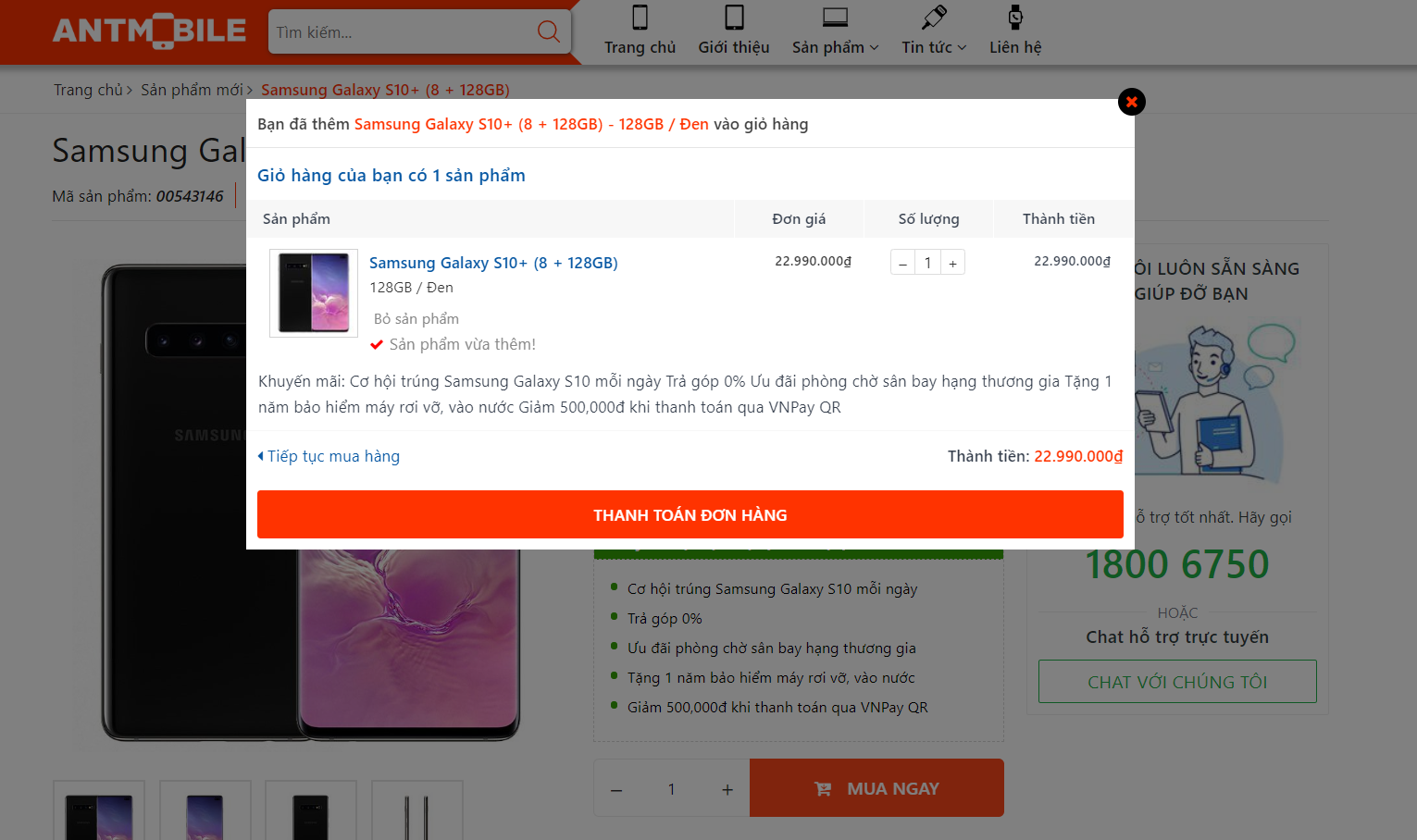Click CHAT VỚI CHÚNG TÔI button

[x=1177, y=682]
